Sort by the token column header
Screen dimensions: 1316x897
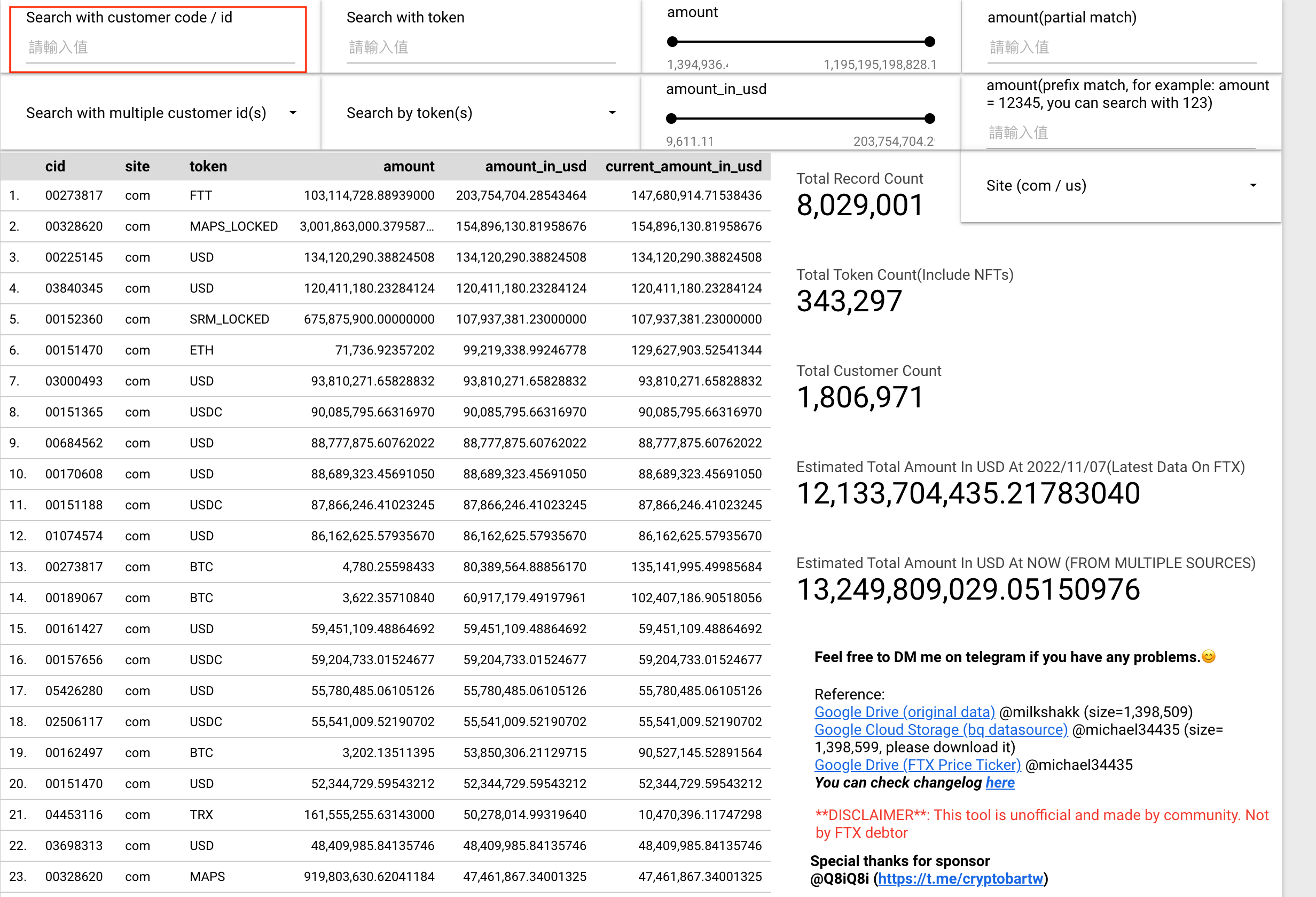(208, 167)
